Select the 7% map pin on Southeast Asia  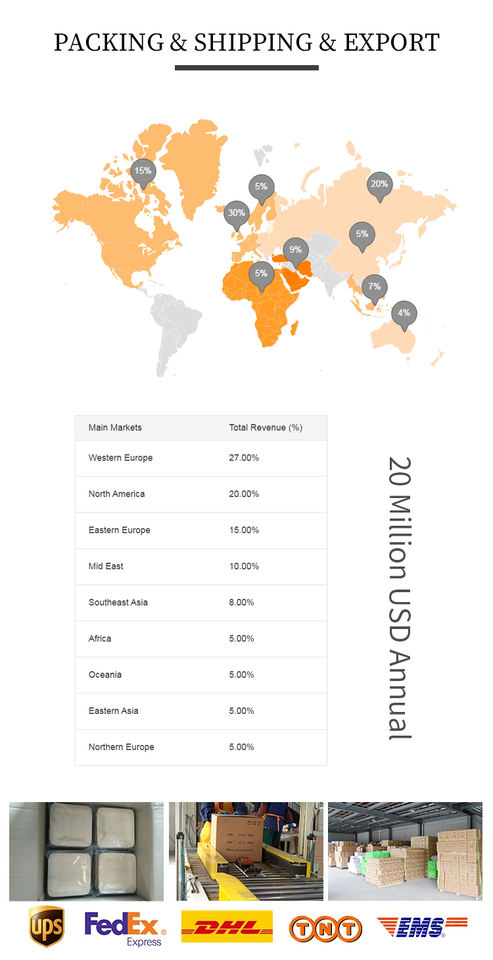point(374,290)
